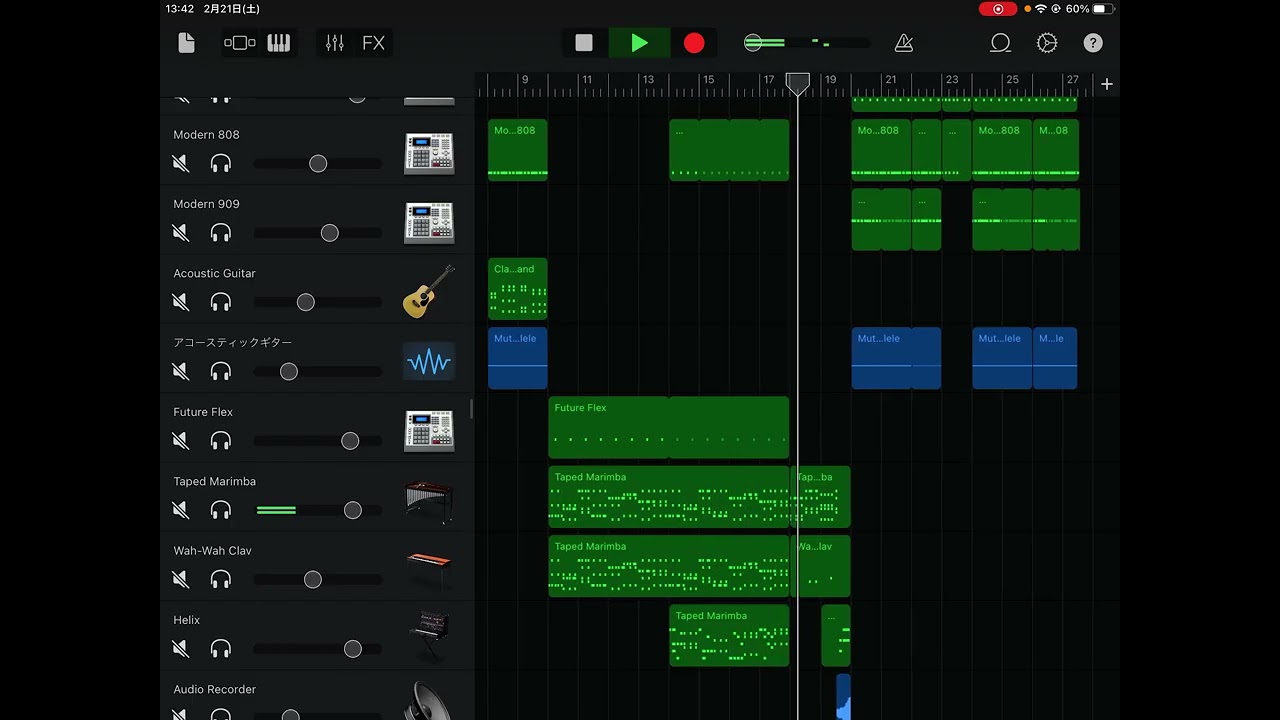1280x720 pixels.
Task: Open the FX panel
Action: [373, 43]
